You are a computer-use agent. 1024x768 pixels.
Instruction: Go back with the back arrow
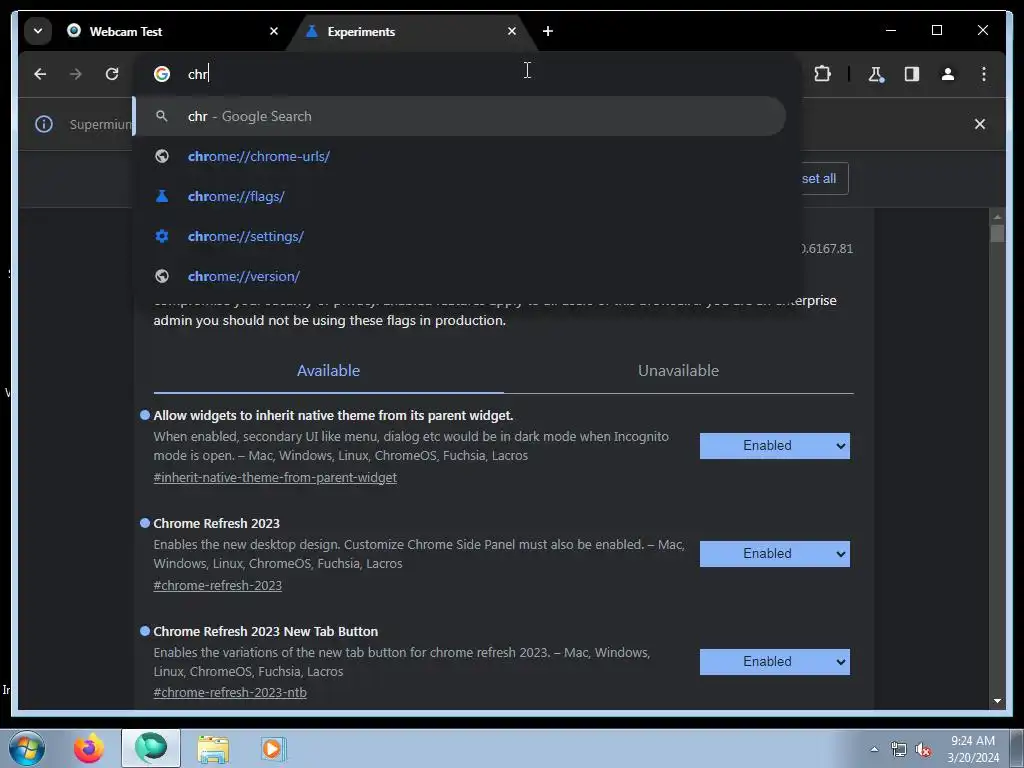click(40, 74)
